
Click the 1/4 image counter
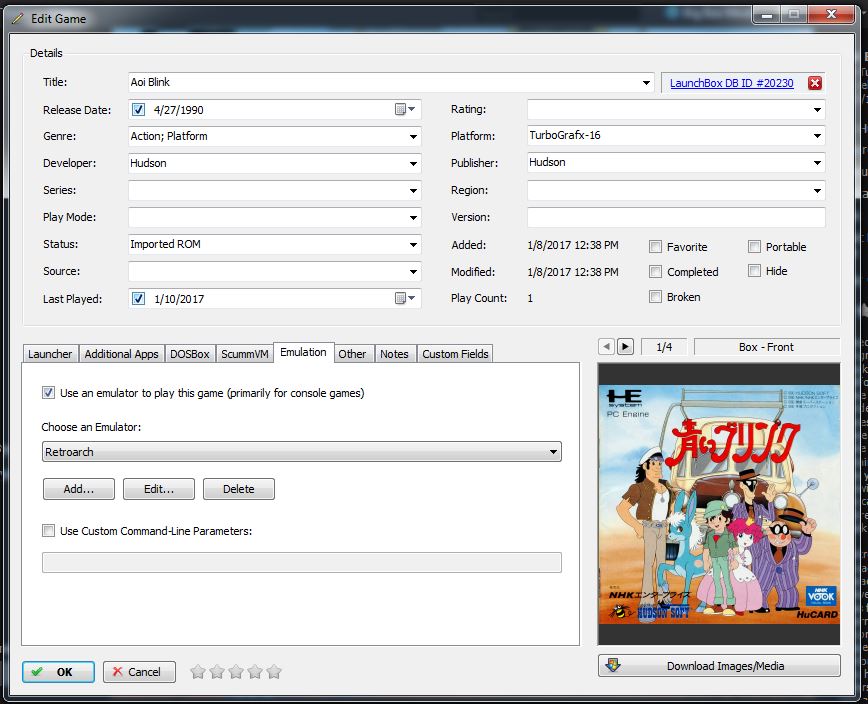[x=664, y=347]
